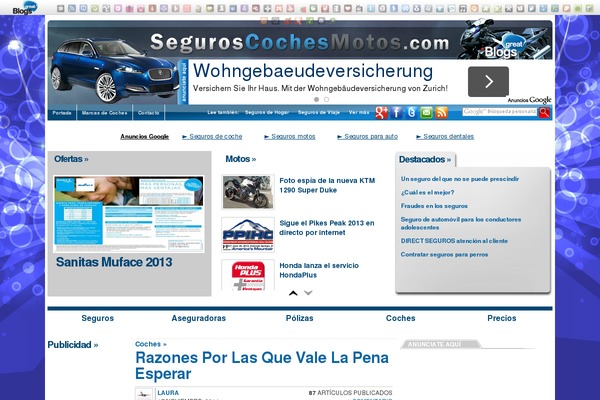This screenshot has width=600, height=400.
Task: Open the Facebook social icon
Action: coord(396,113)
